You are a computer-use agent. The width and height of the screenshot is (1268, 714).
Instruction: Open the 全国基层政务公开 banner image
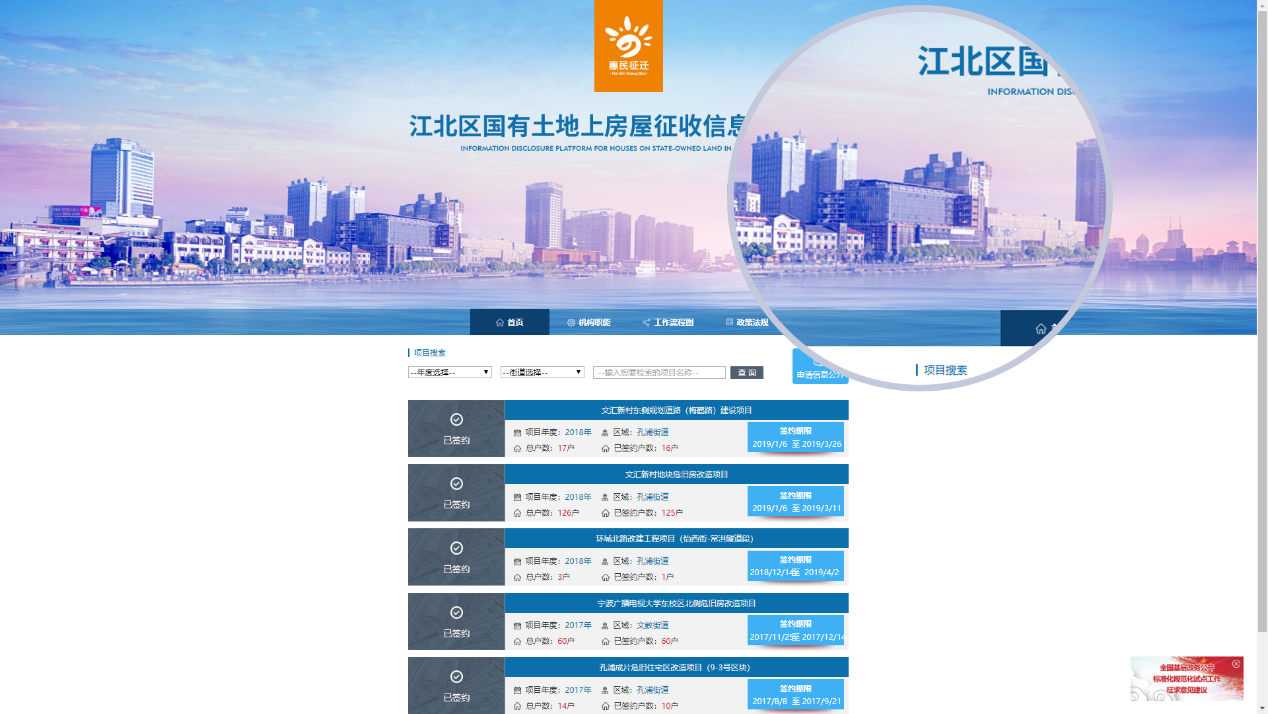tap(1186, 680)
